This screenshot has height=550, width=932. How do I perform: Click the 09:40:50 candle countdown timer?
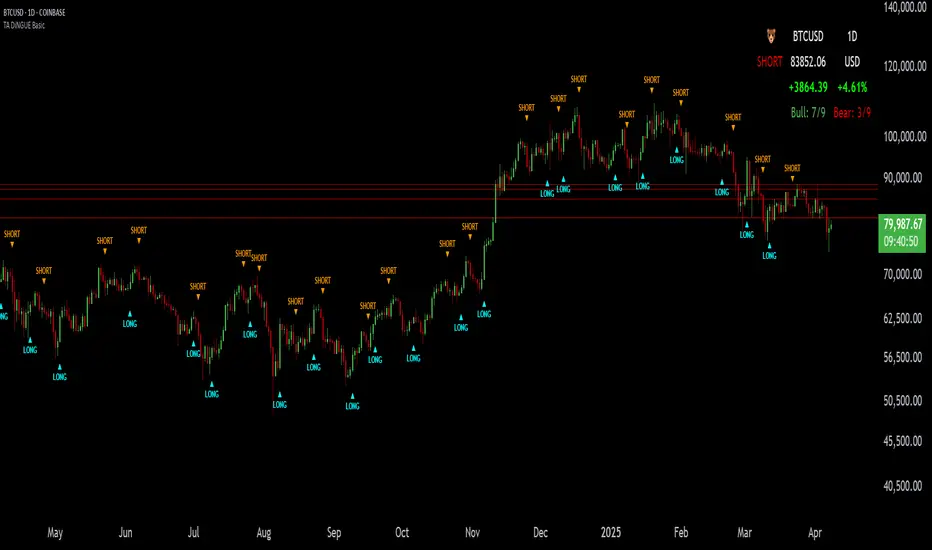(x=900, y=241)
